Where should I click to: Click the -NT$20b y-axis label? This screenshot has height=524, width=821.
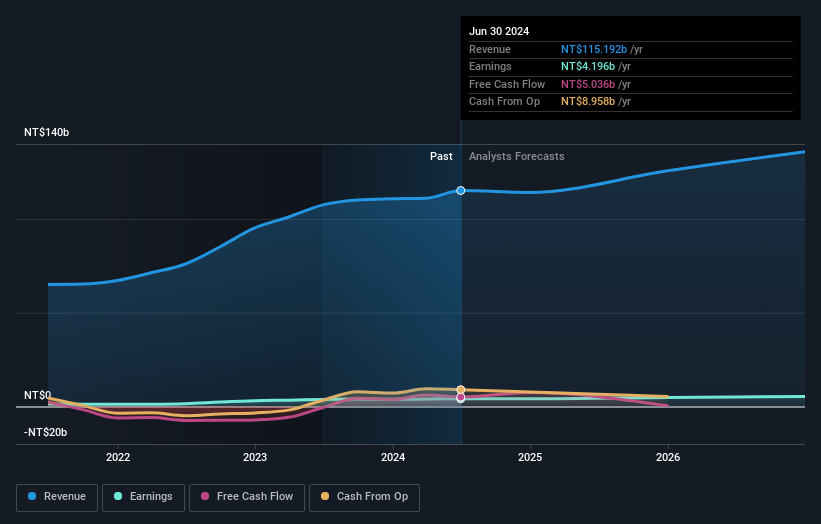click(x=46, y=432)
